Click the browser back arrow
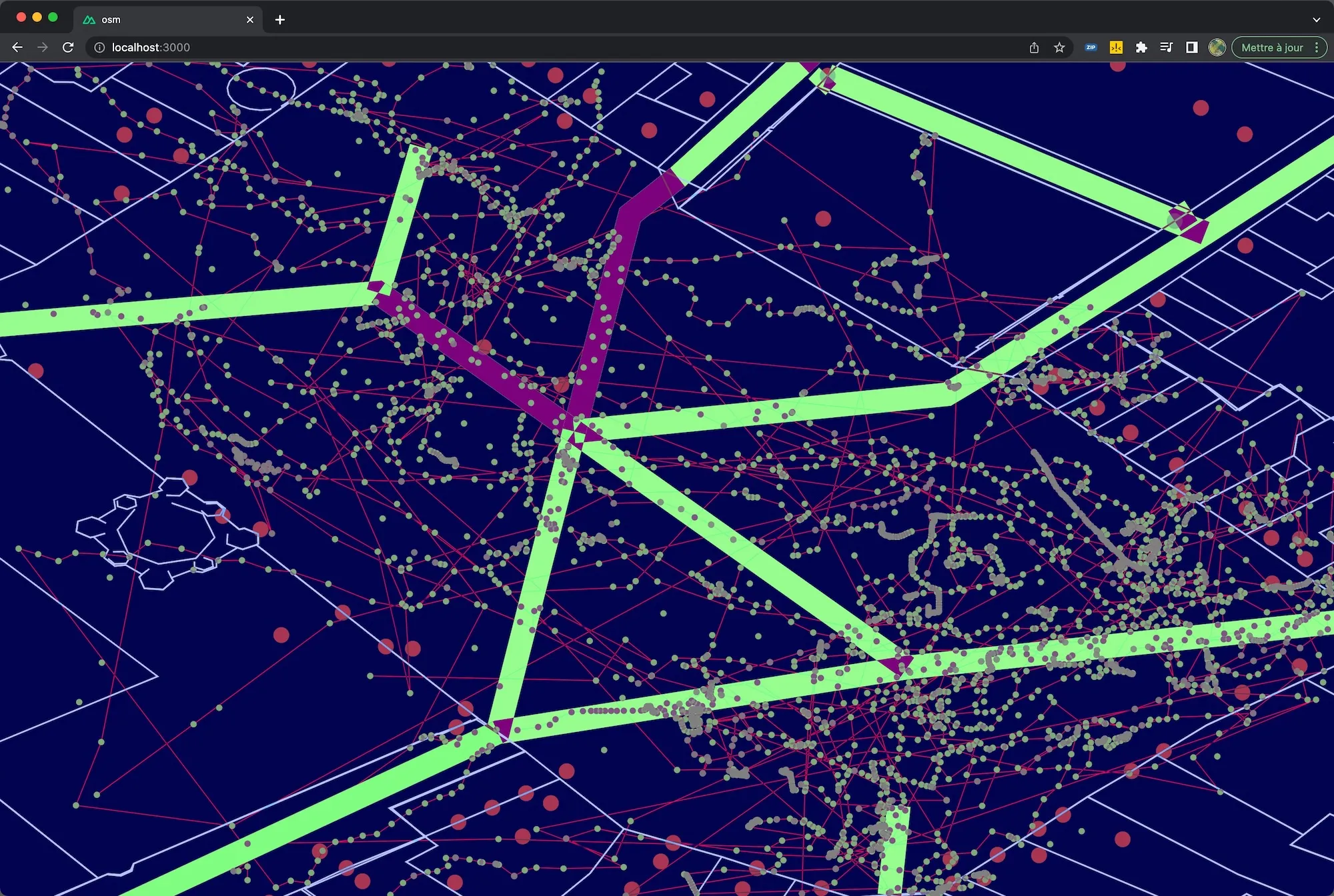This screenshot has height=896, width=1334. [x=17, y=47]
